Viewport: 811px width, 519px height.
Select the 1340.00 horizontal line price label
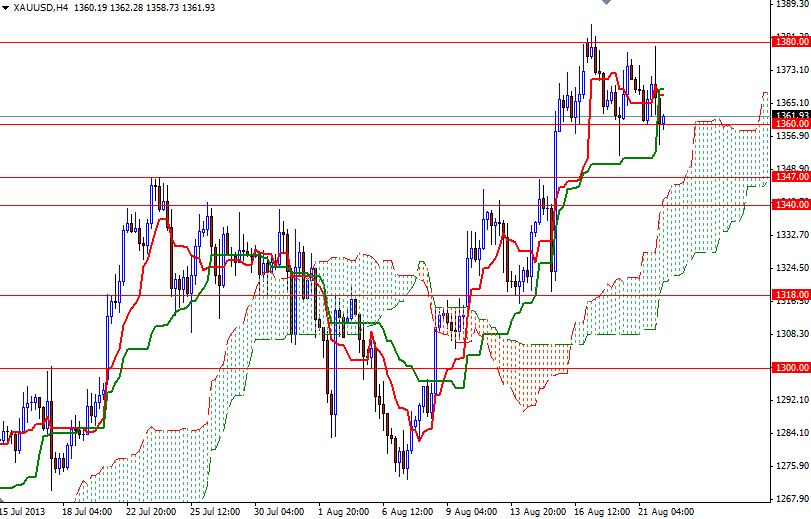[x=791, y=205]
